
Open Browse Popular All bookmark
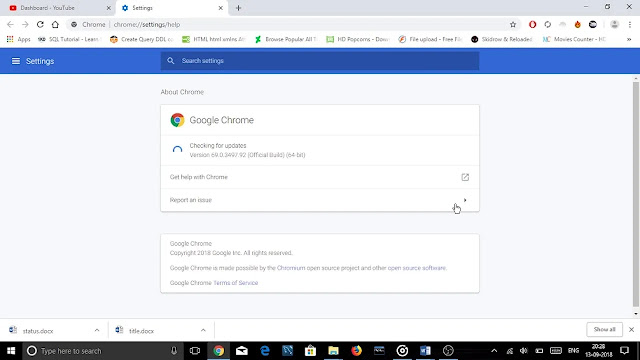(286, 39)
